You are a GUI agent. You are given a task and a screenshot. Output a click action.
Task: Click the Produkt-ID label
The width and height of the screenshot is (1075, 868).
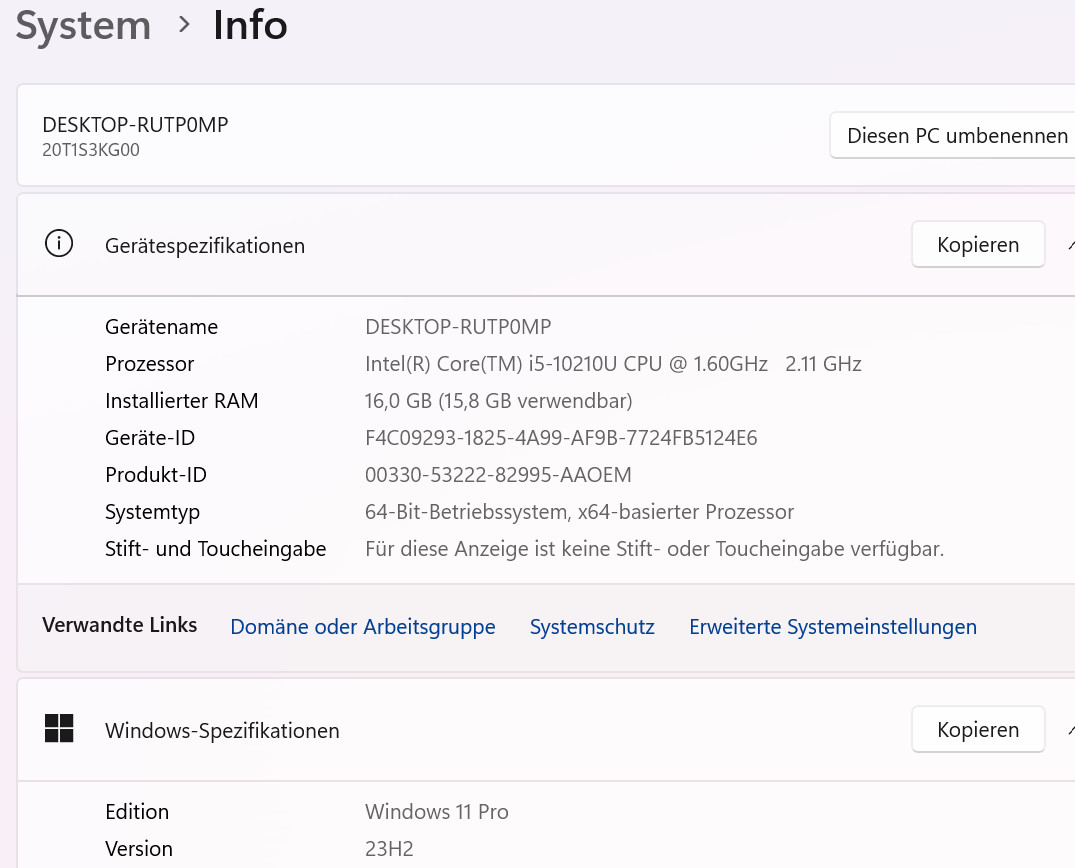click(x=156, y=475)
